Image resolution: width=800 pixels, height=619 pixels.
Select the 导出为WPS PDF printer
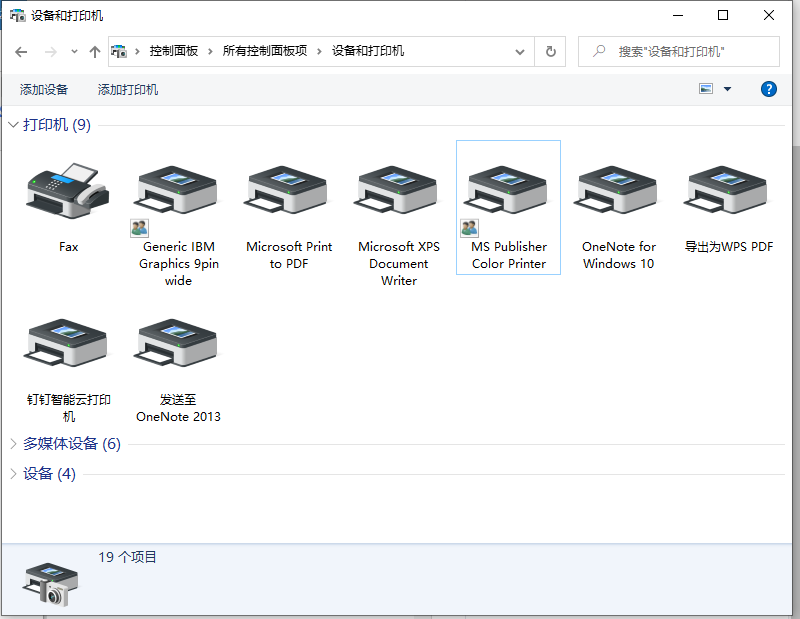point(728,190)
